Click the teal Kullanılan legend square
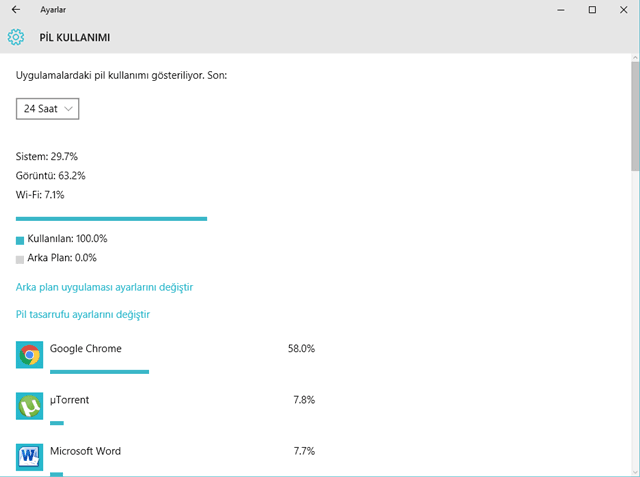640x477 pixels. tap(20, 241)
